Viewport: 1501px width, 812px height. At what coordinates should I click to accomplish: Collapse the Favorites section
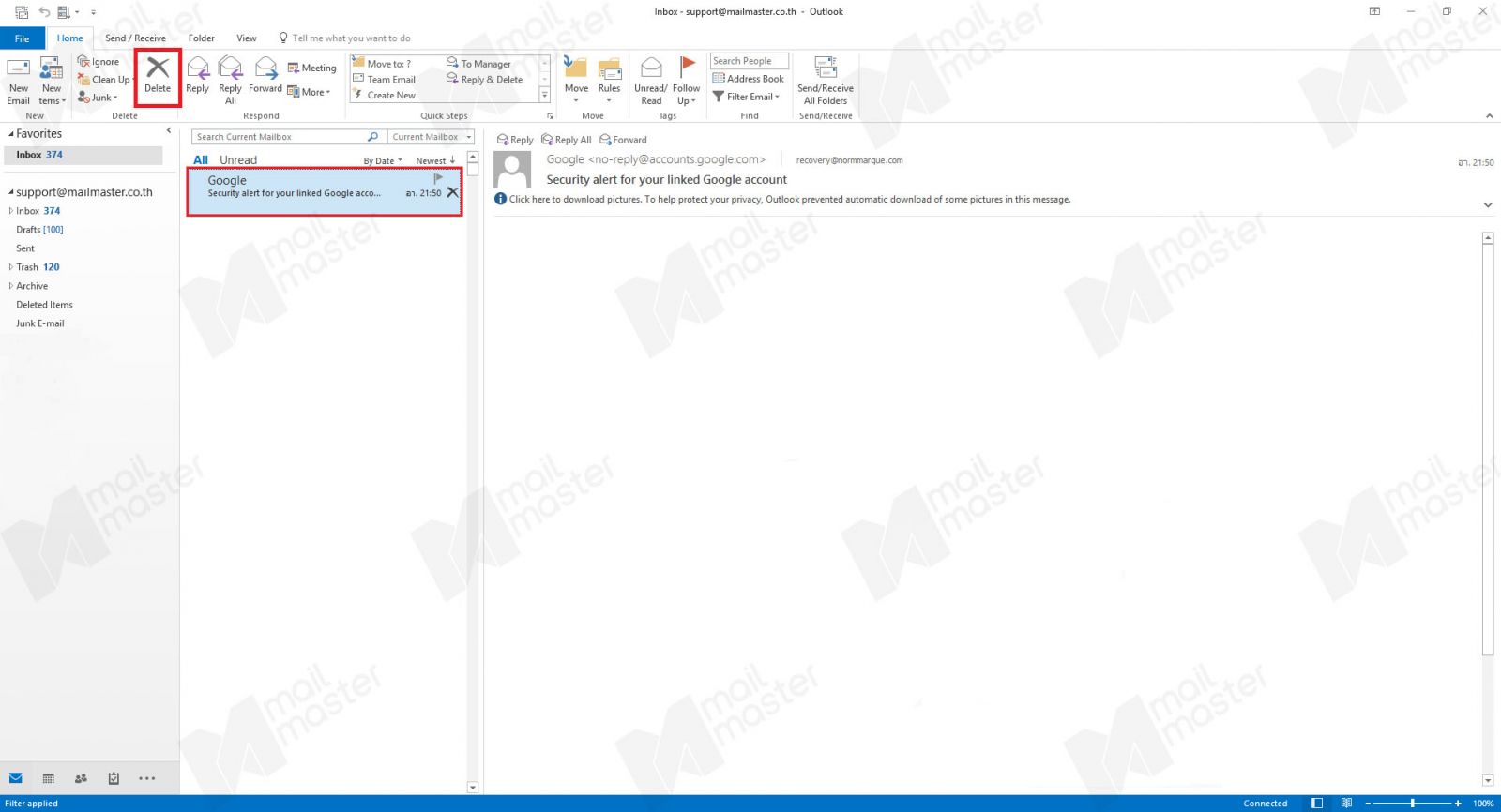10,134
